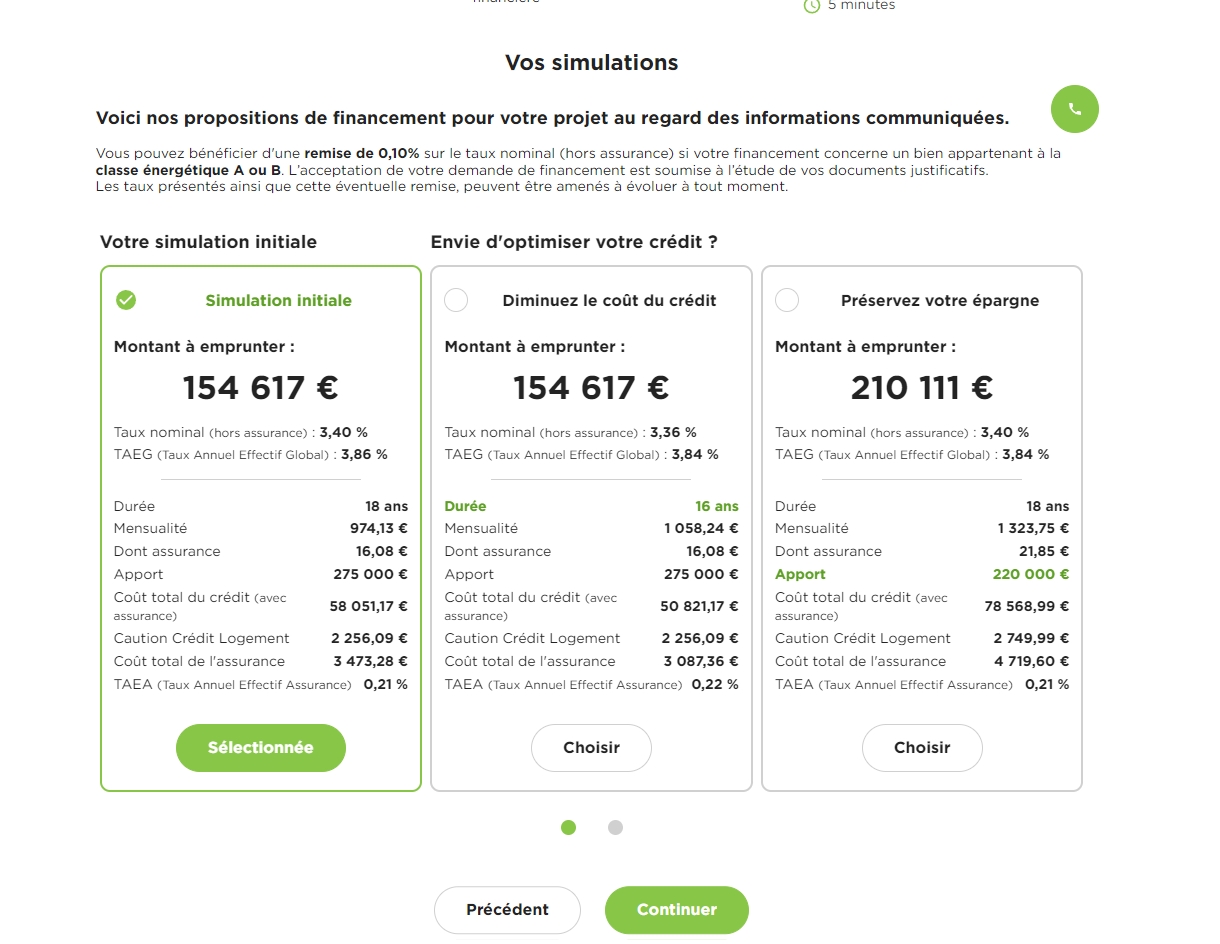The height and width of the screenshot is (944, 1220).
Task: Click the 210 111 € amount card
Action: tap(921, 388)
